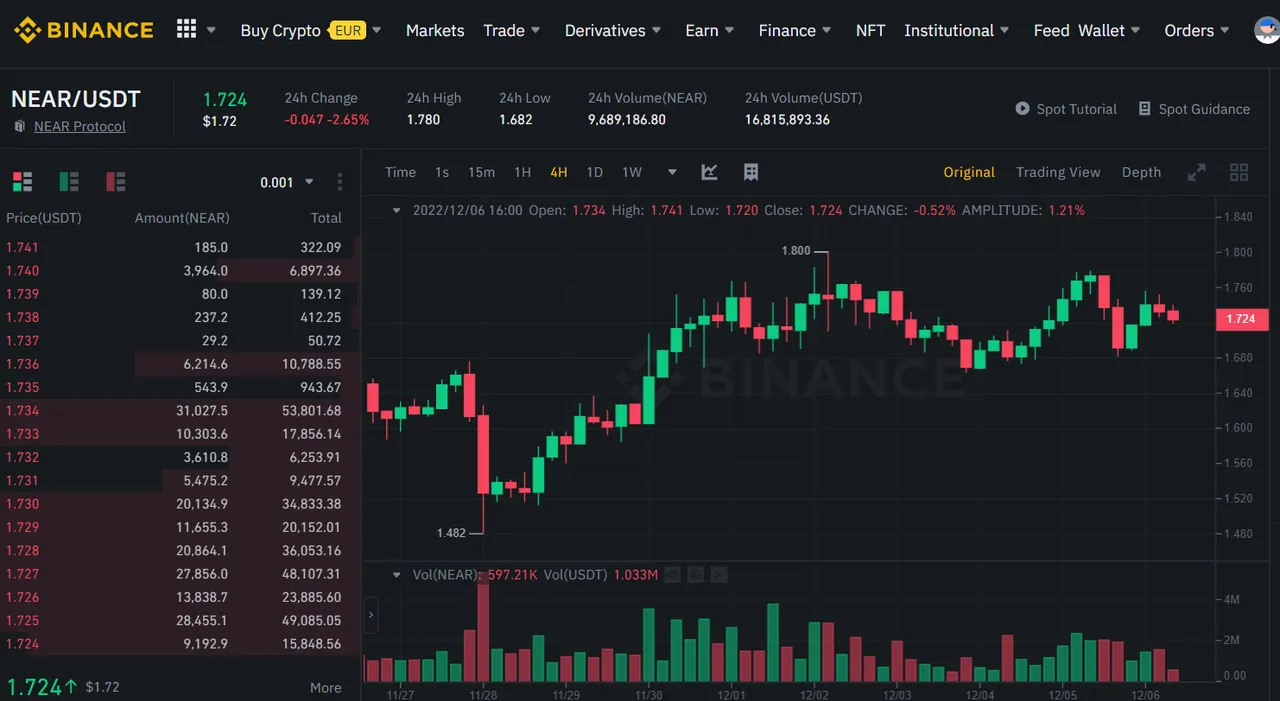
Task: Click the 1.482 low price marker
Action: [x=451, y=533]
